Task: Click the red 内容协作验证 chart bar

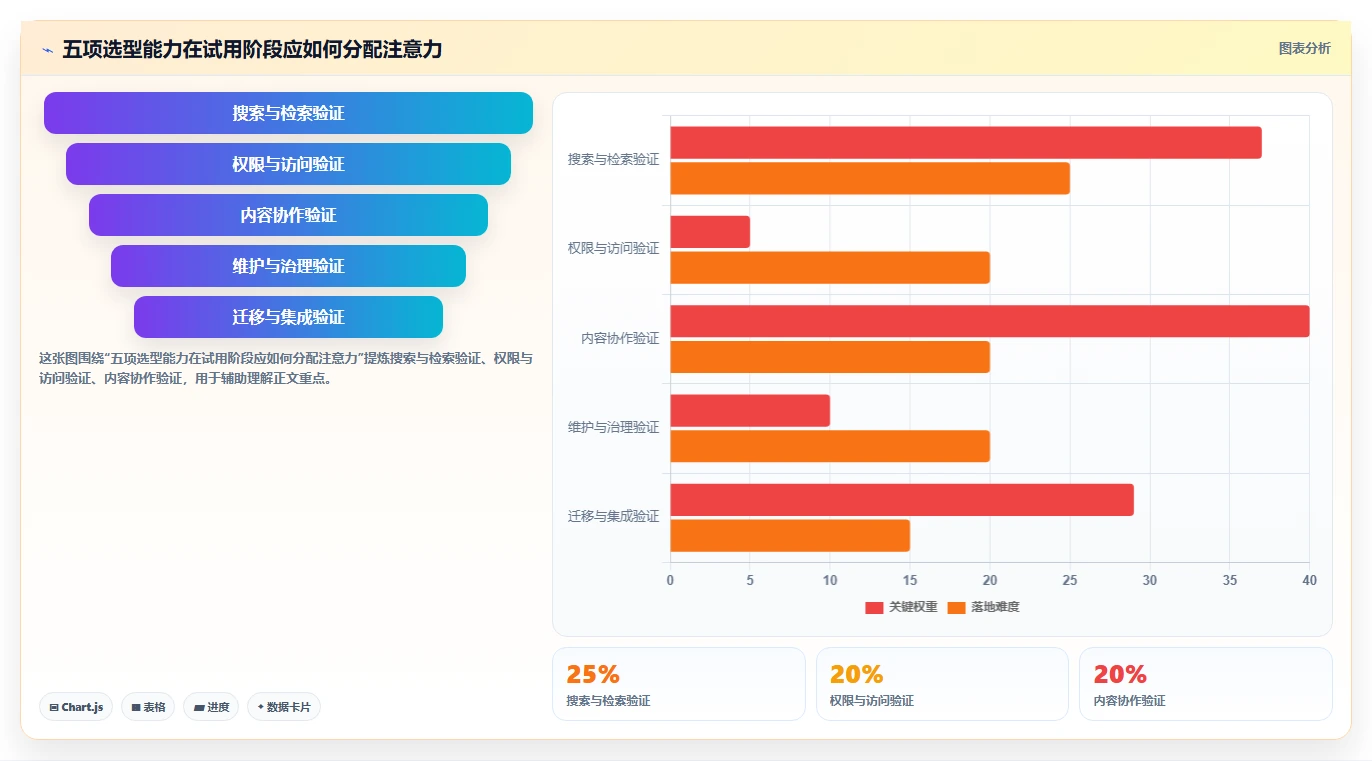Action: point(989,321)
